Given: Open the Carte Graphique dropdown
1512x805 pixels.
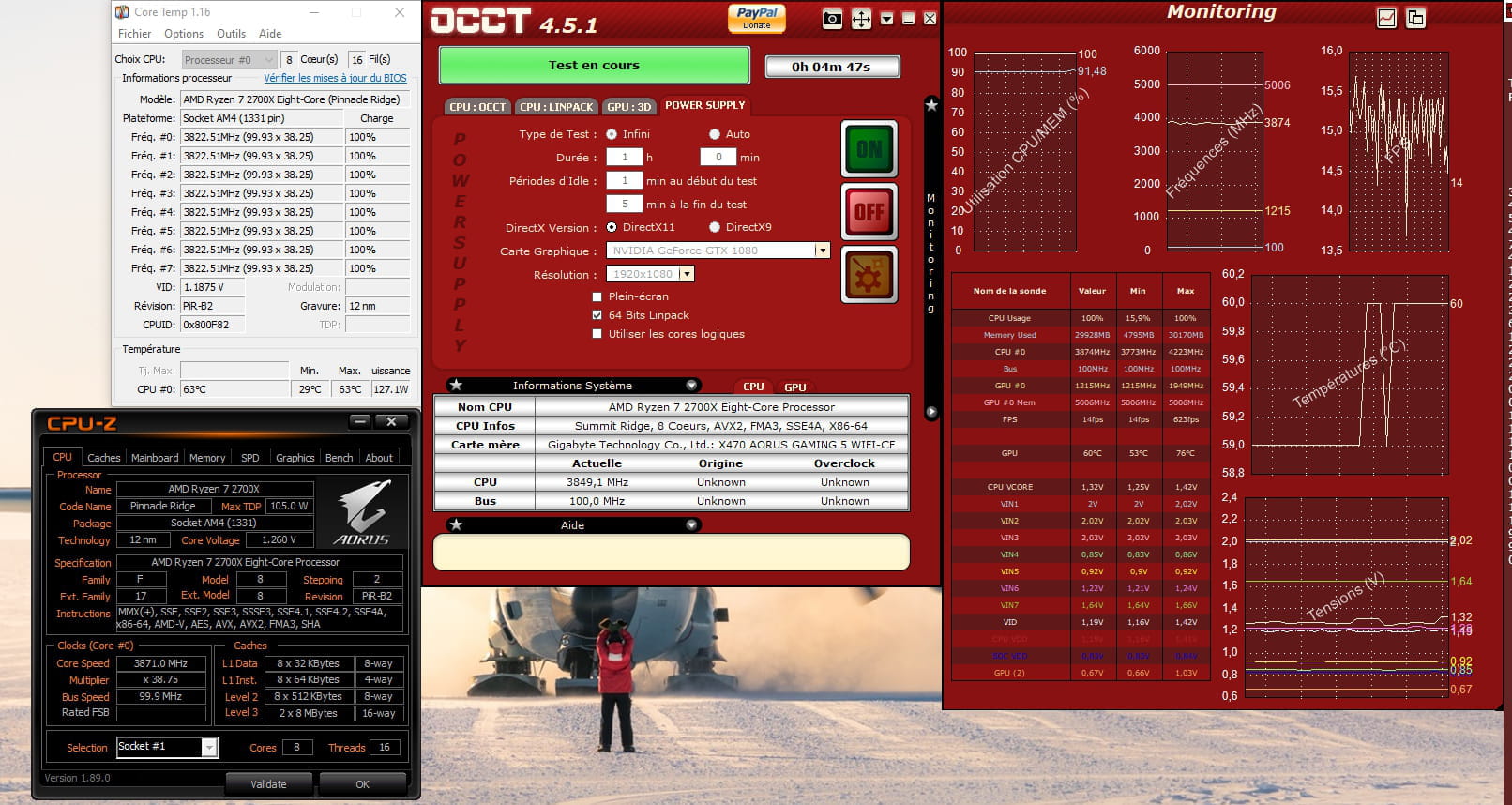Looking at the screenshot, I should pos(823,251).
